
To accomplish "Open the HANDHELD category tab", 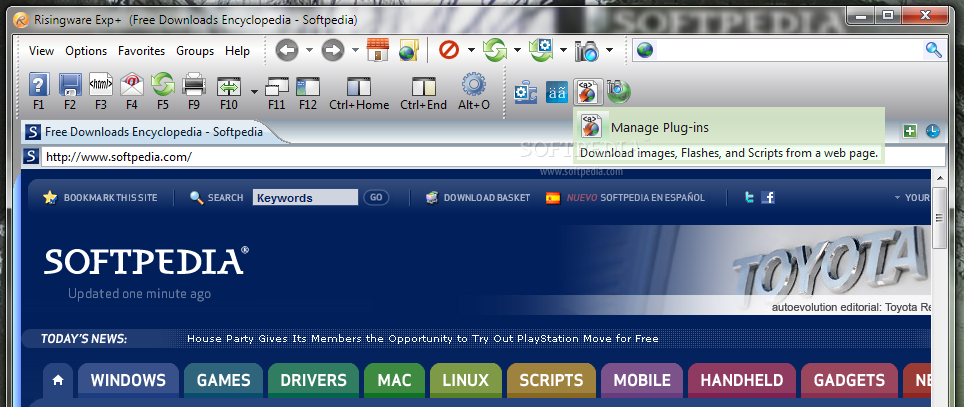I will pos(741,381).
